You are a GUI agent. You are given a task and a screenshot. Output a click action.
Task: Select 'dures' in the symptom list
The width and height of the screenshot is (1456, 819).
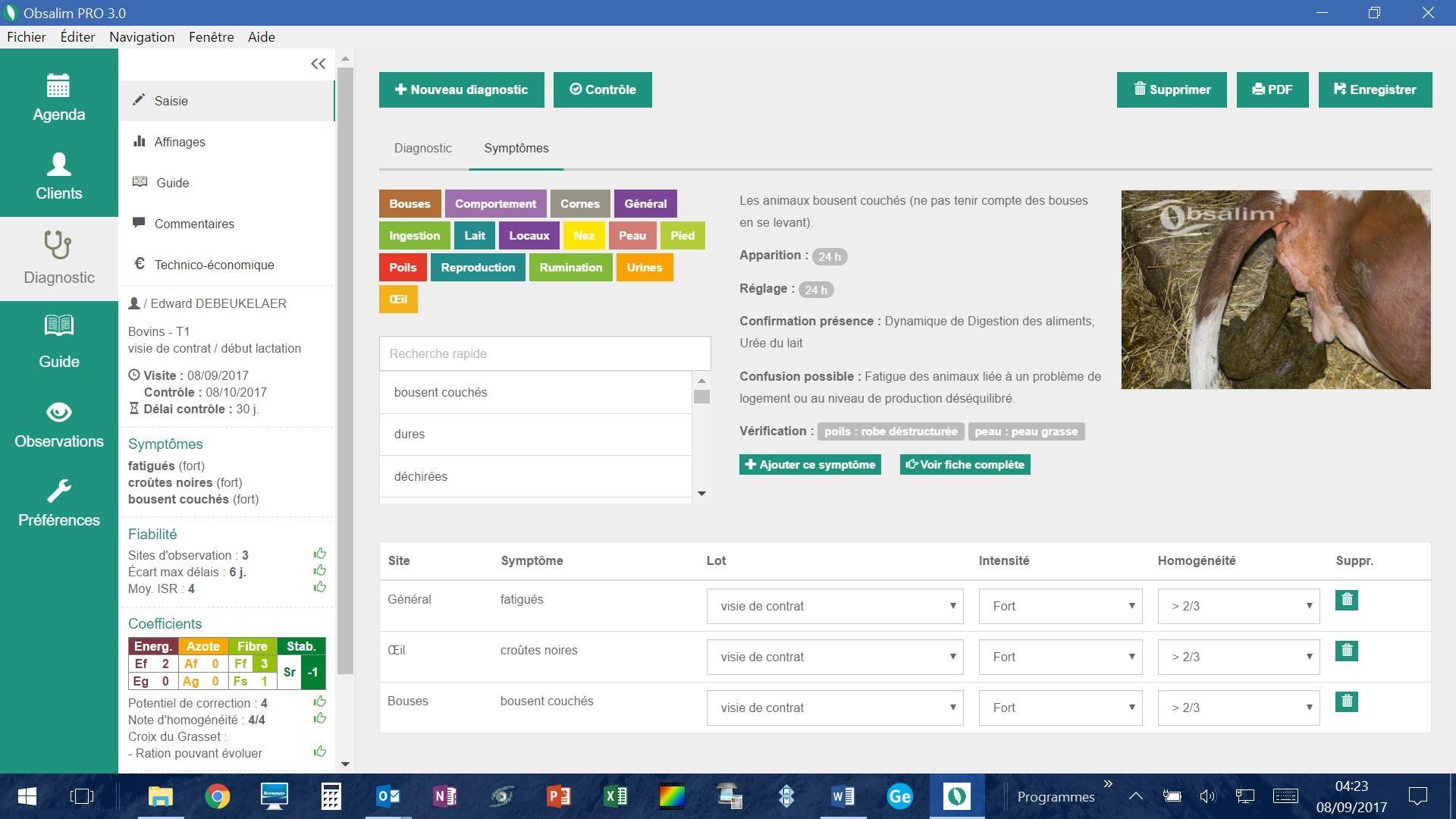tap(535, 435)
